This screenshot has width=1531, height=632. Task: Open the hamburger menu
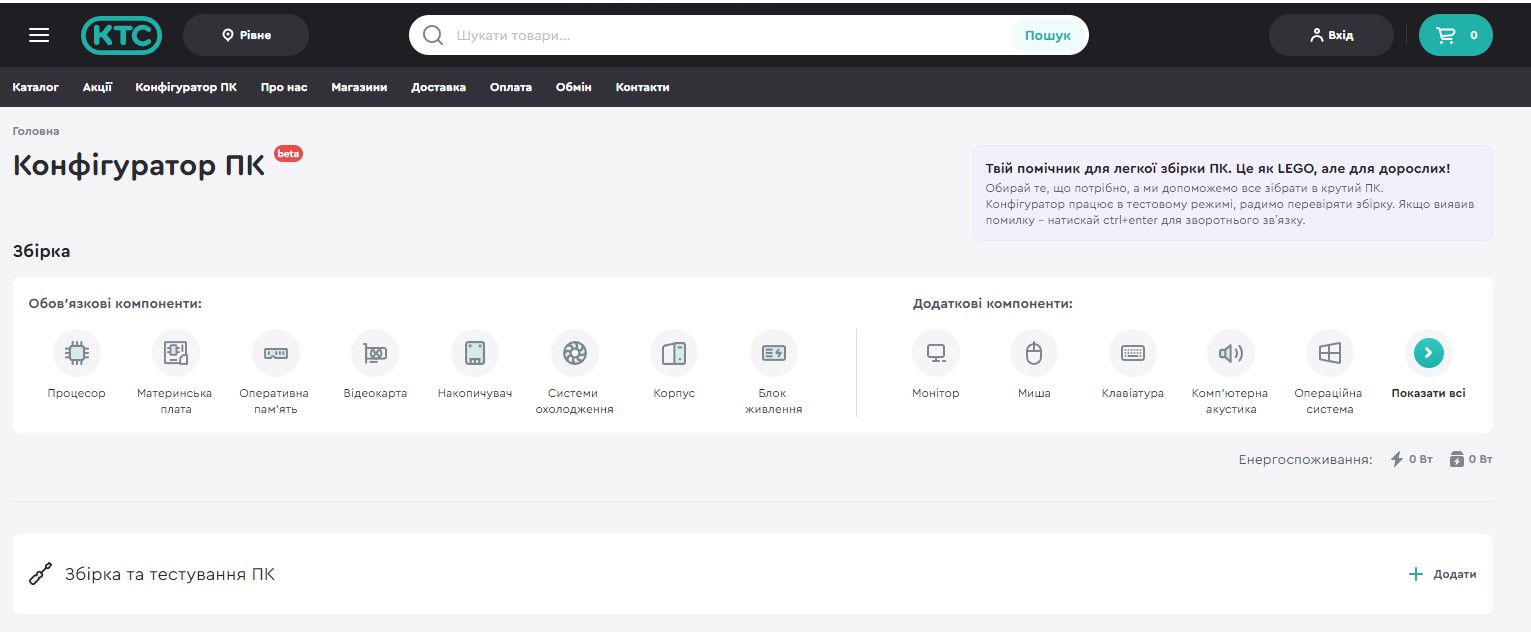[39, 35]
